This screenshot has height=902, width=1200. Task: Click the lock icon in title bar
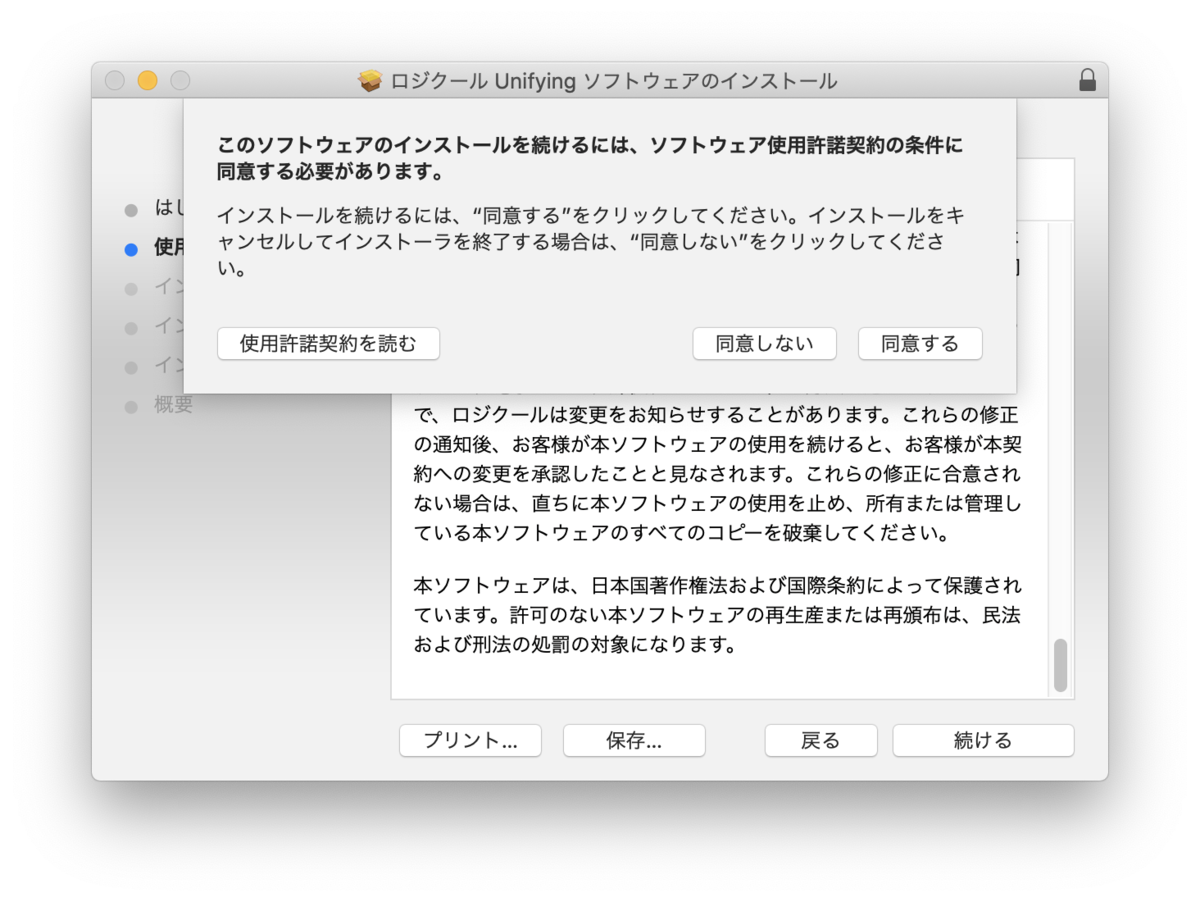[x=1087, y=81]
